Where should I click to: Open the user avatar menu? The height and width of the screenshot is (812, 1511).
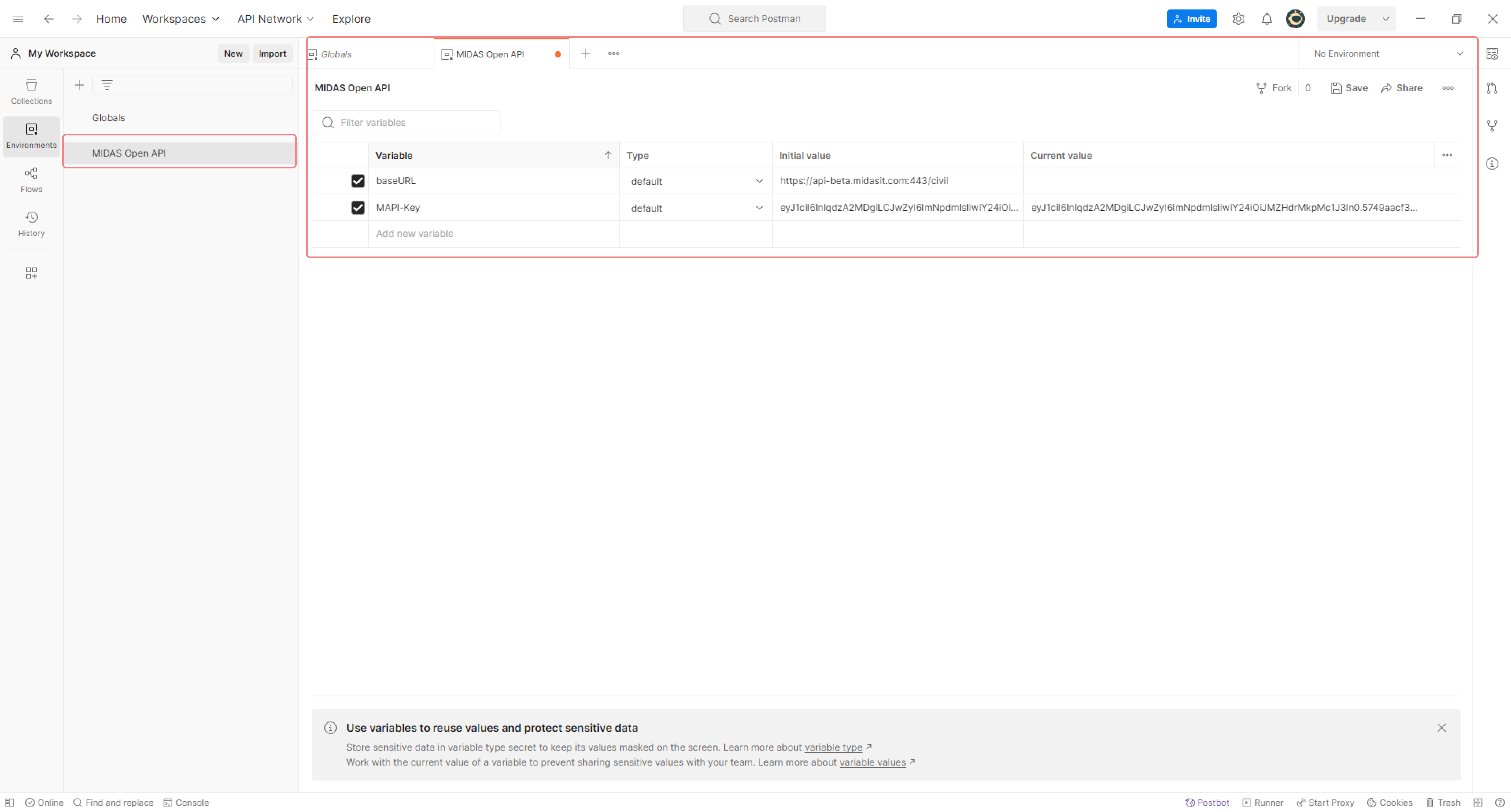coord(1295,19)
